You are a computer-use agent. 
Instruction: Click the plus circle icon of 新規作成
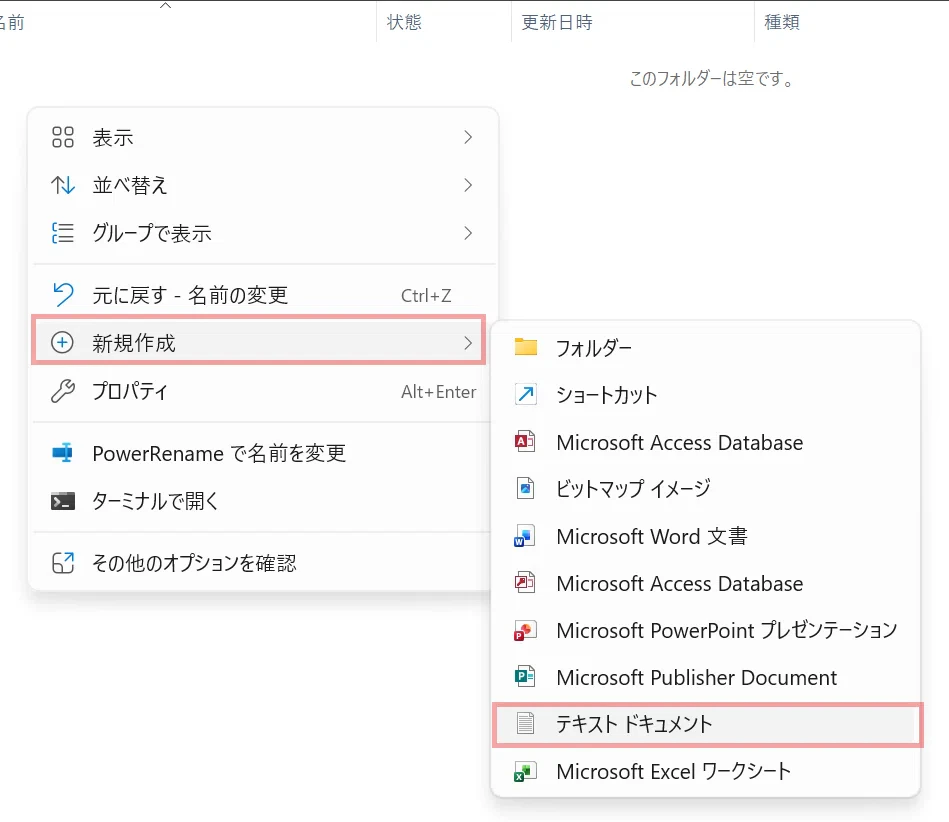click(x=62, y=343)
